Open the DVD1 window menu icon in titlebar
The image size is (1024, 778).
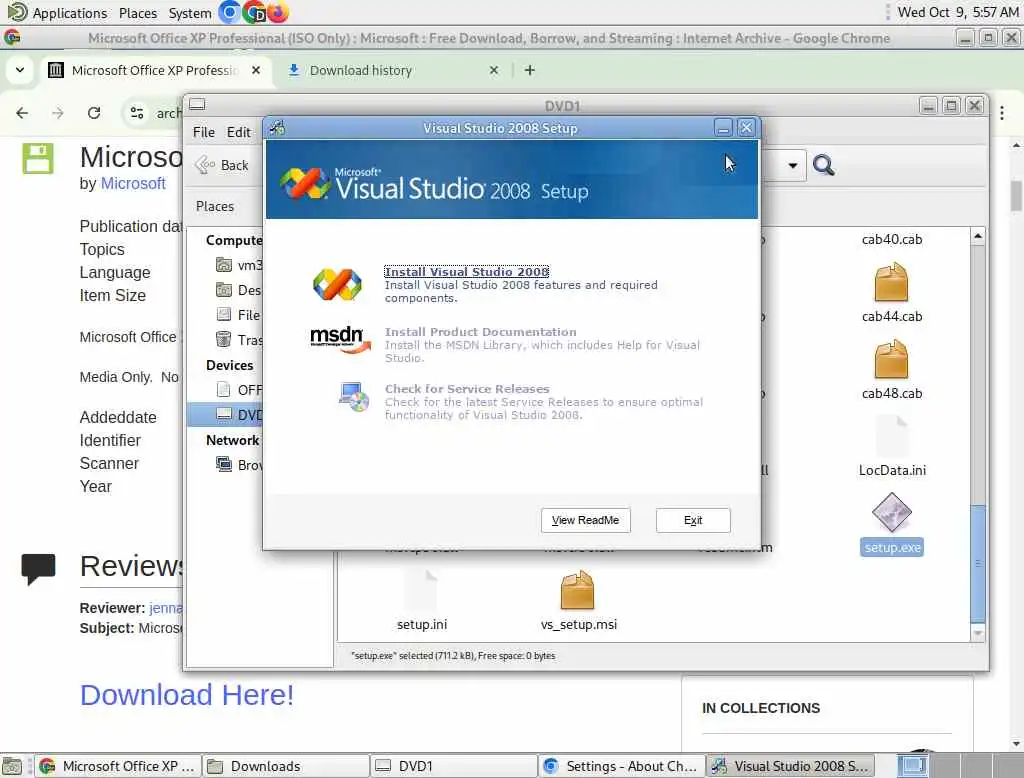tap(197, 105)
